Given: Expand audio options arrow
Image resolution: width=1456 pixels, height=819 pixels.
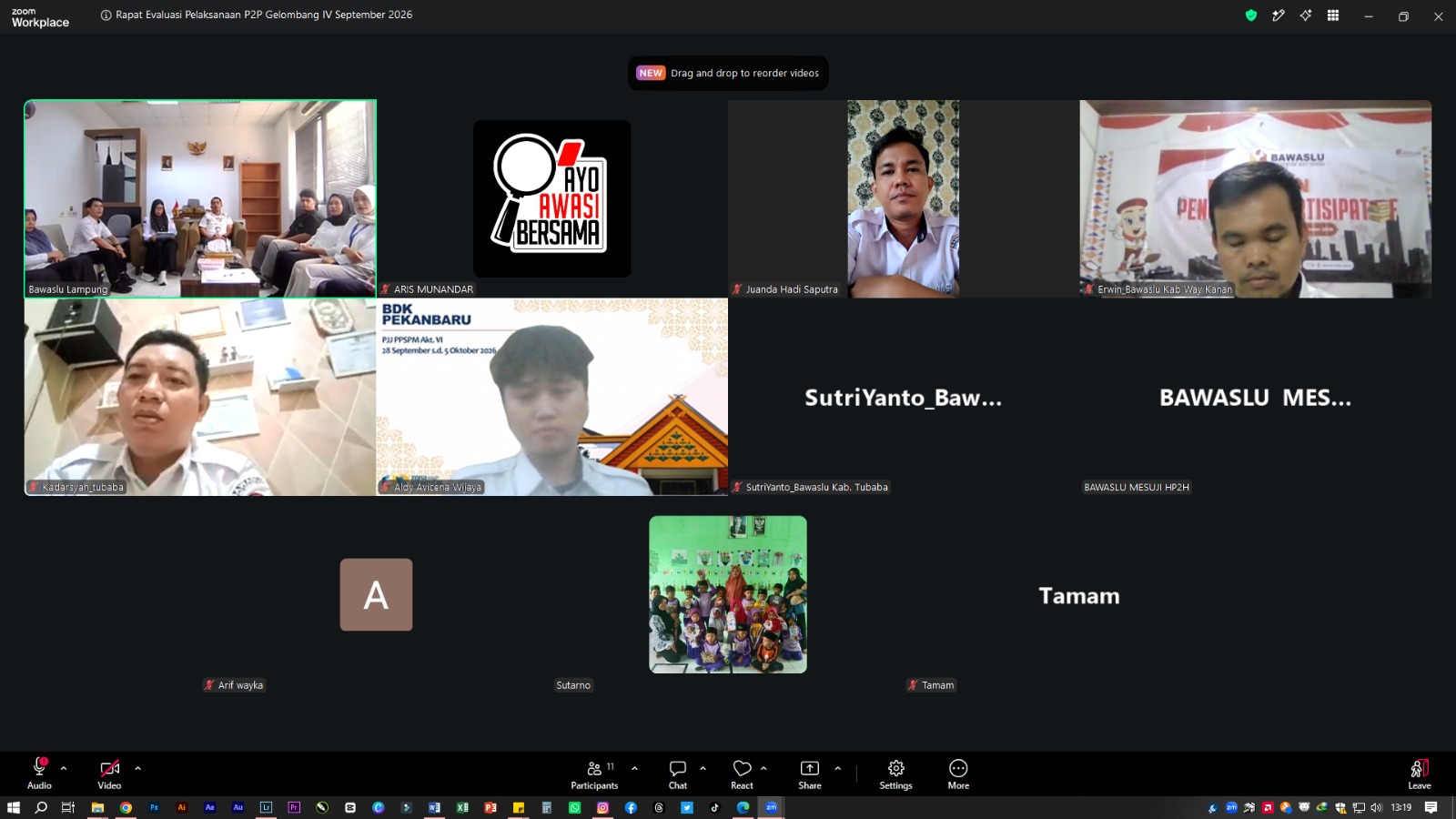Looking at the screenshot, I should click(64, 769).
